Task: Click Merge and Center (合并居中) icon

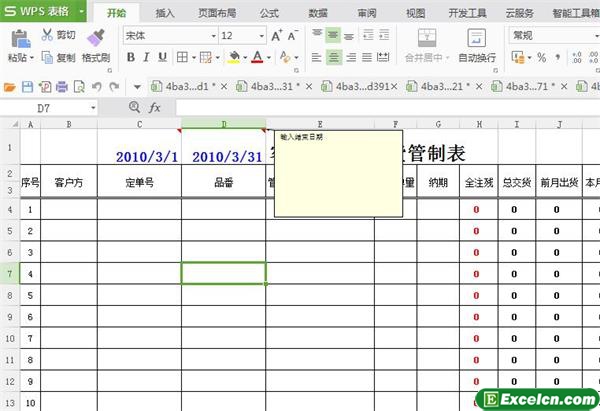Action: tap(427, 38)
